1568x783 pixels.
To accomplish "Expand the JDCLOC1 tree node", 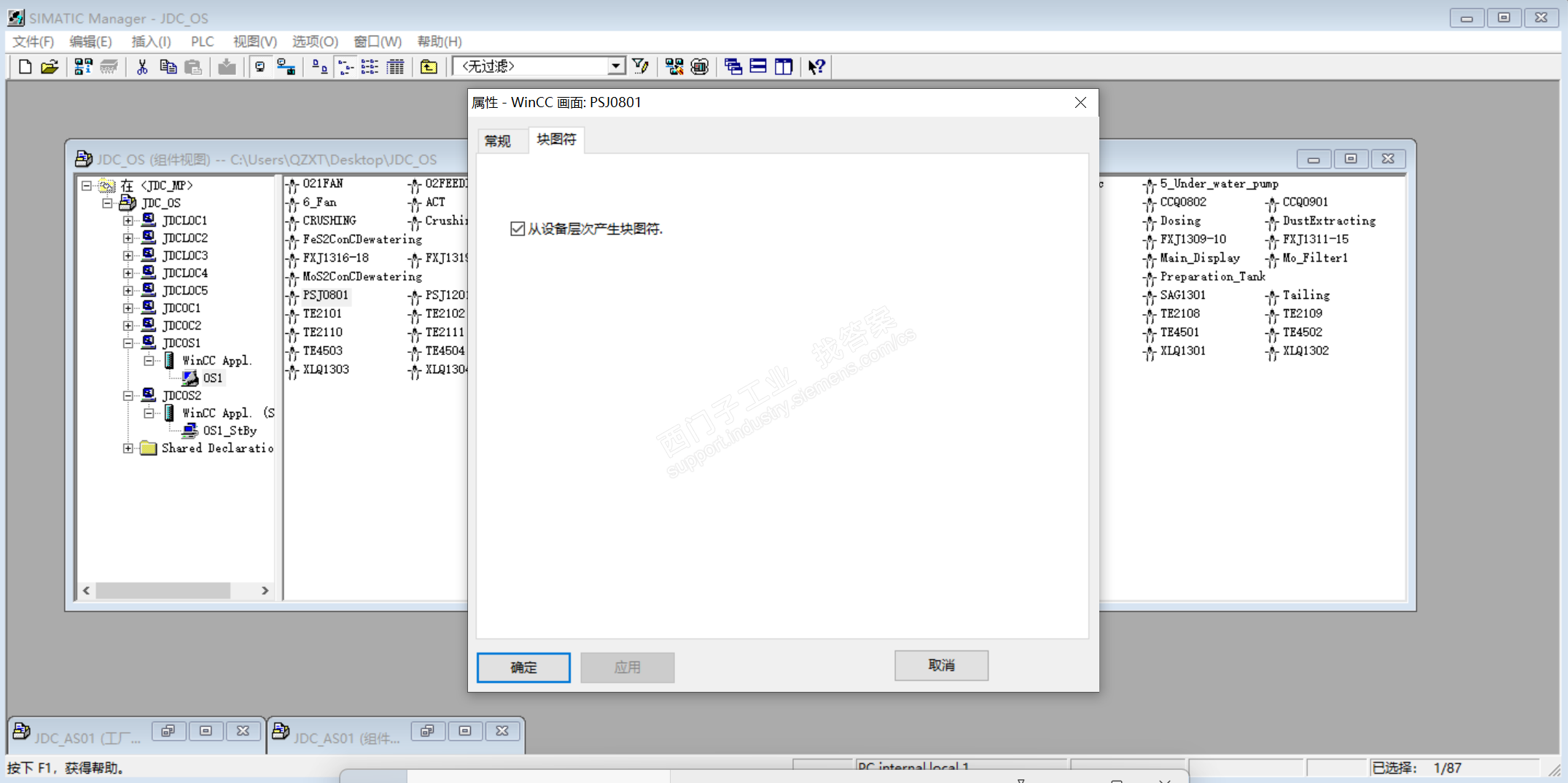I will point(128,220).
